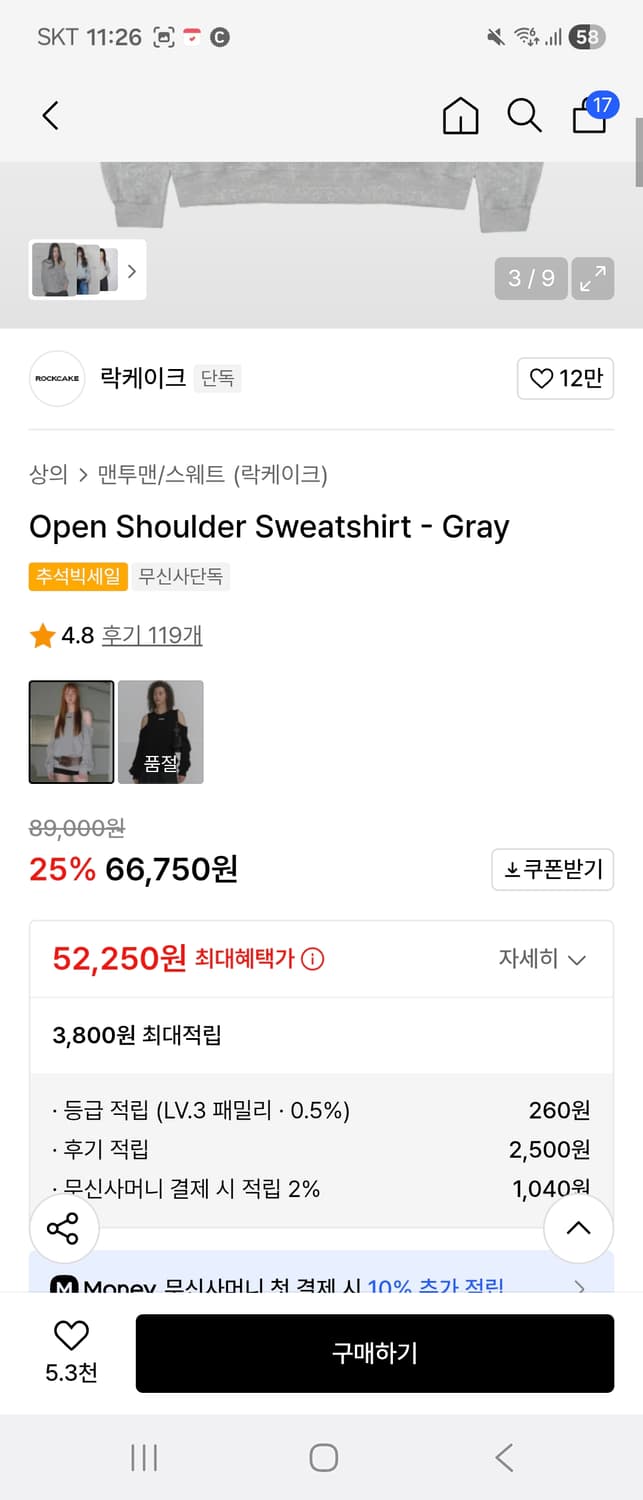Select the sold-out black color thumbnail
Screen dimensions: 643x1500
[x=160, y=732]
